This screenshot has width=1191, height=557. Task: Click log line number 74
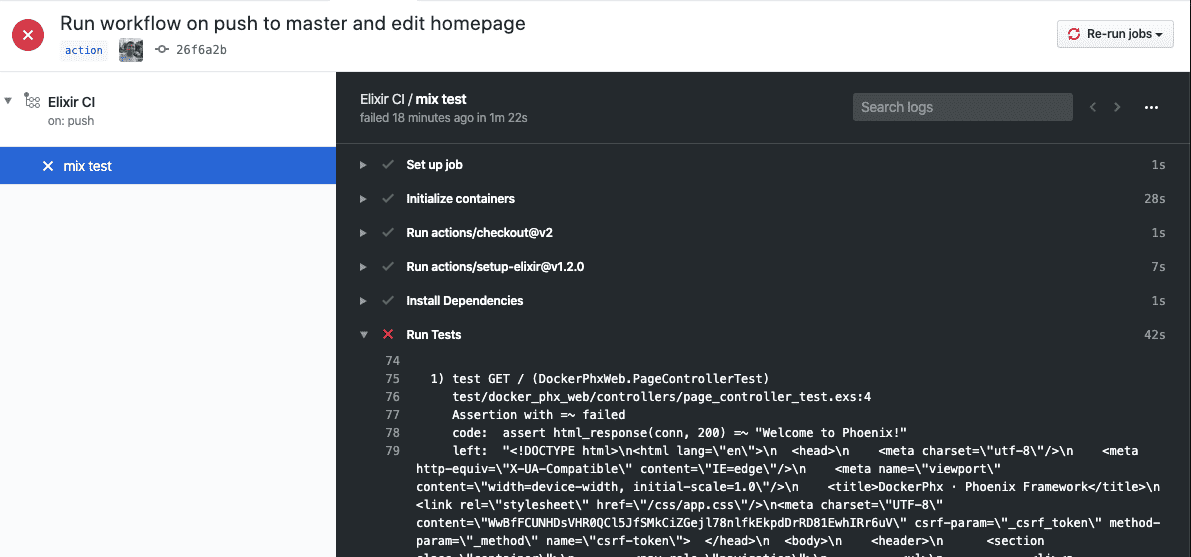pyautogui.click(x=393, y=360)
